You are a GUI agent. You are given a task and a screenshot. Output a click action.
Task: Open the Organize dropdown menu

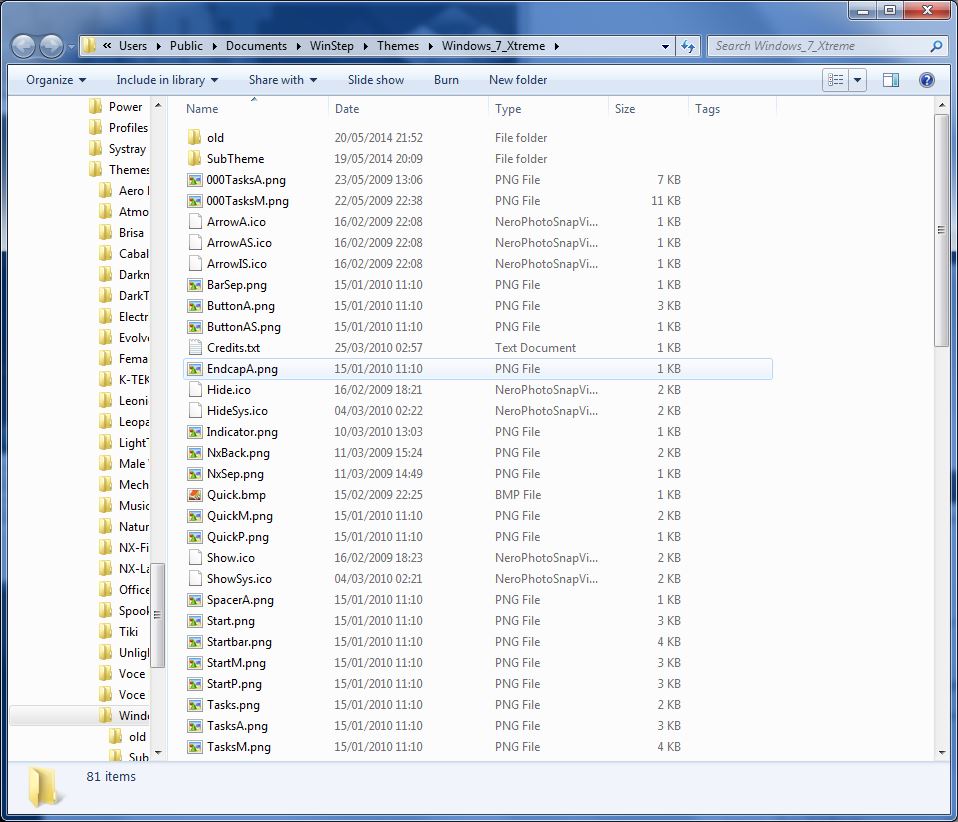click(56, 80)
